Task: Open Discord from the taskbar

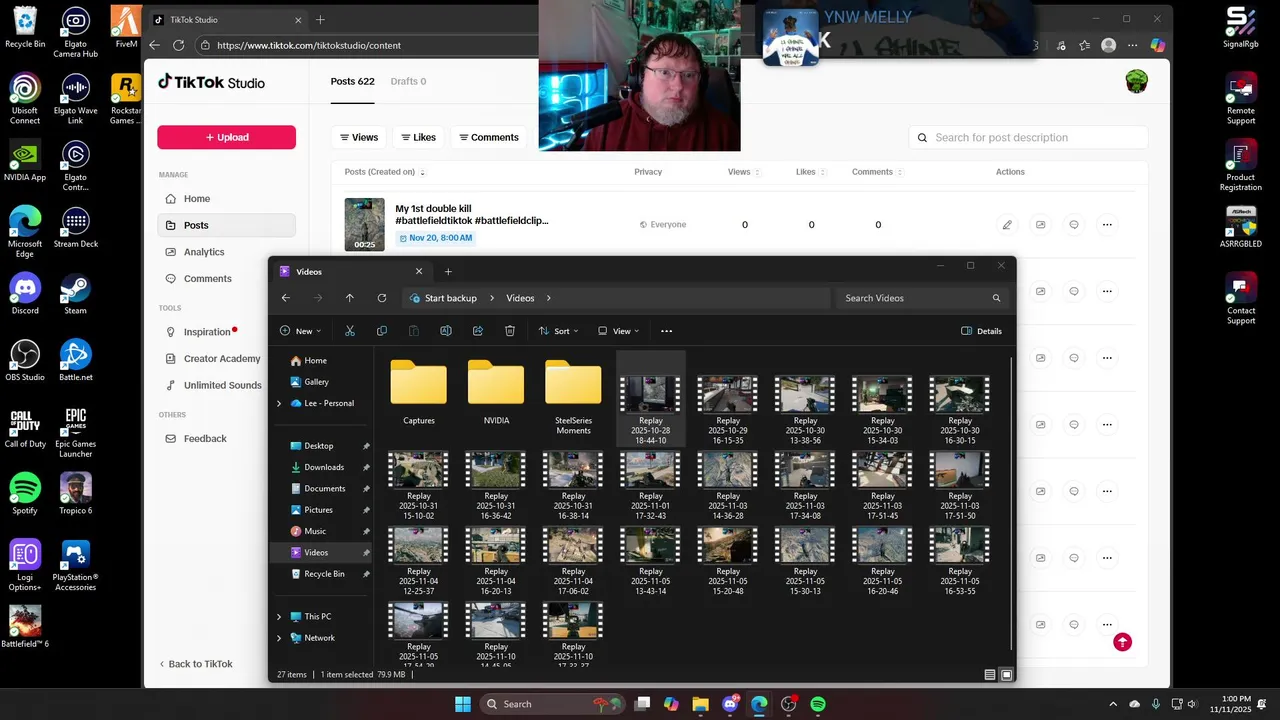Action: click(730, 704)
